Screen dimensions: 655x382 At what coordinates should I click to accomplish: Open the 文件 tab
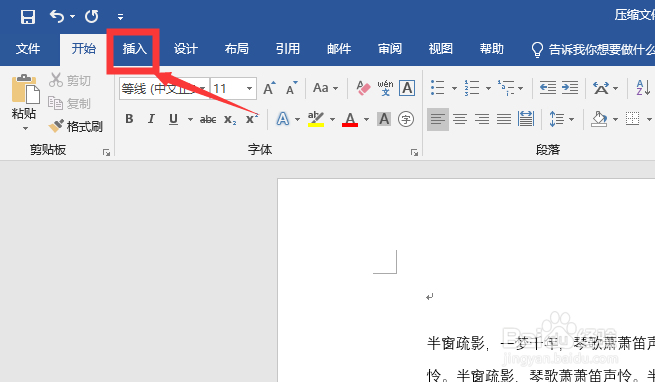(x=28, y=49)
